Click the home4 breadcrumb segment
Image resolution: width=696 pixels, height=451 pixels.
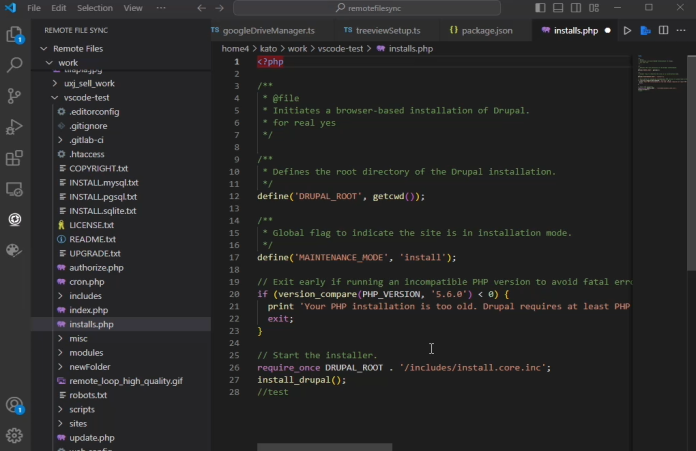tap(235, 49)
